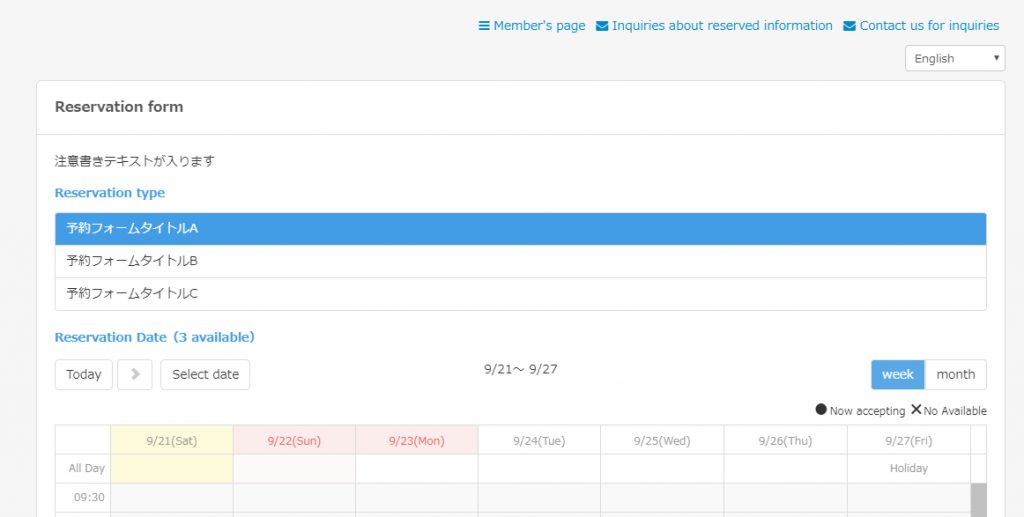Viewport: 1024px width, 517px height.
Task: Open the English language dropdown
Action: 954,58
